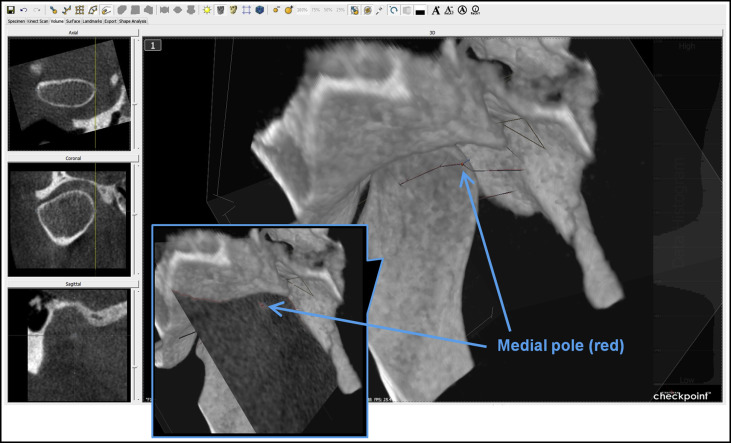The width and height of the screenshot is (731, 443).
Task: Click the Undo arrow icon
Action: click(x=23, y=10)
